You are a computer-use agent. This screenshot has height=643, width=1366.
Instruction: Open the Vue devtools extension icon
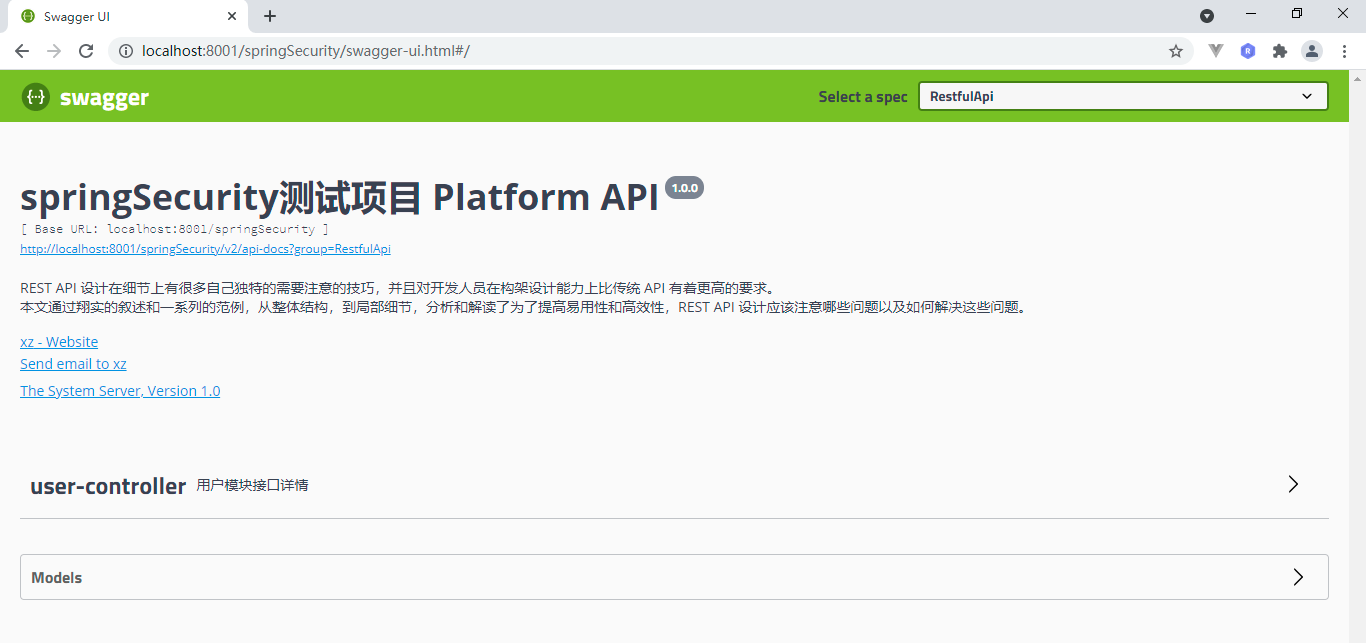(x=1216, y=51)
